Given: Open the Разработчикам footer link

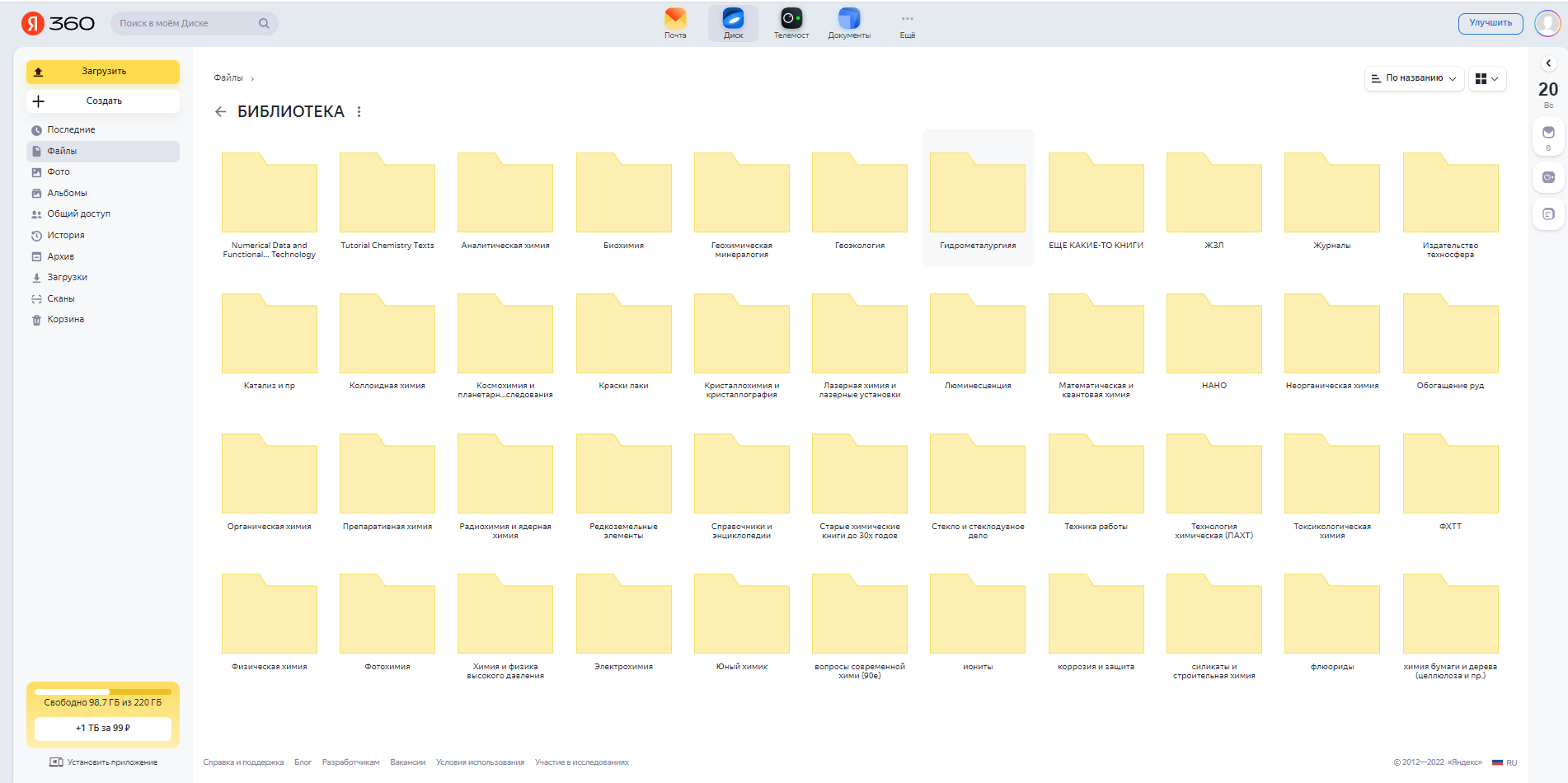Looking at the screenshot, I should (x=350, y=762).
